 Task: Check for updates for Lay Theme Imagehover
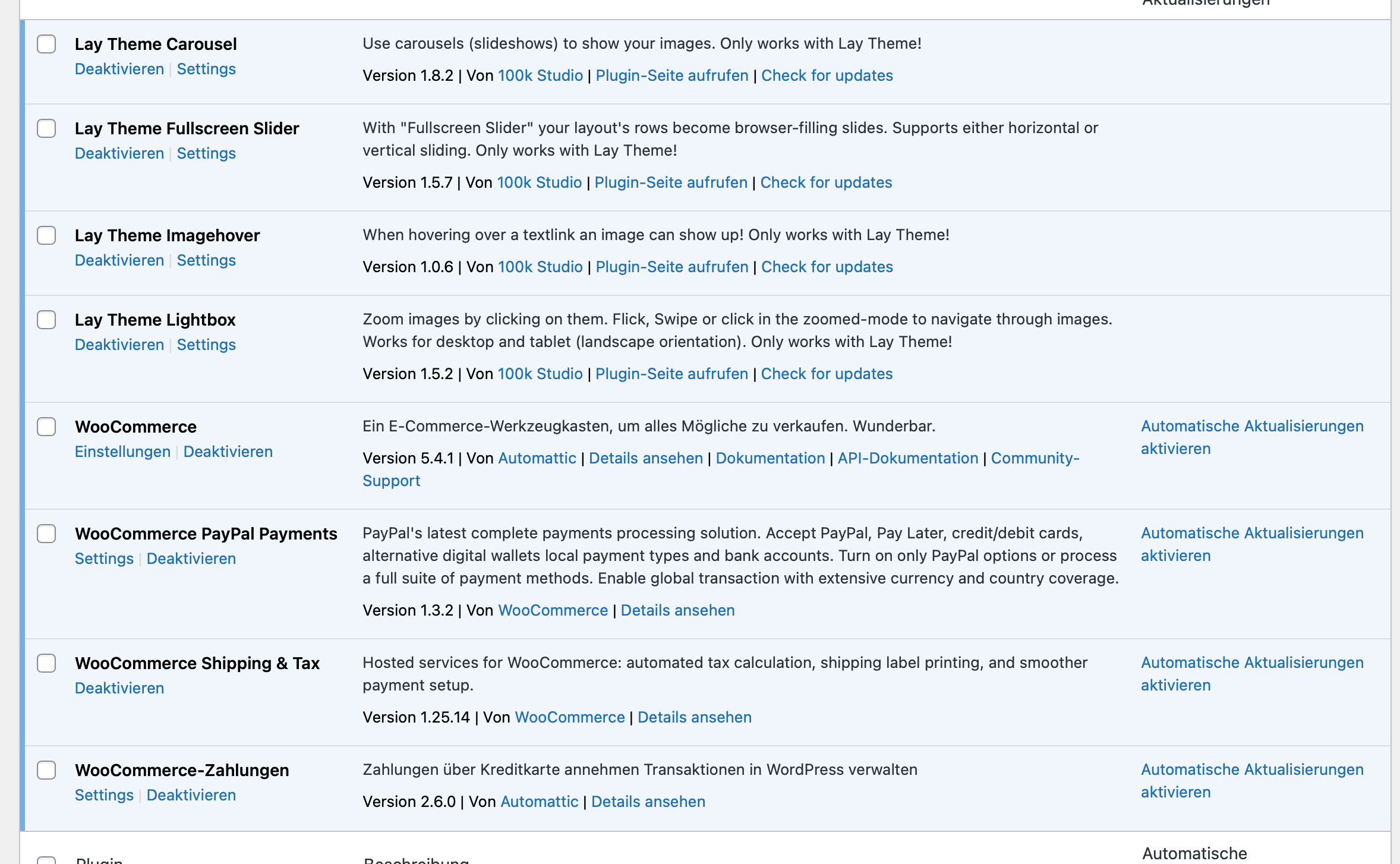[x=827, y=267]
